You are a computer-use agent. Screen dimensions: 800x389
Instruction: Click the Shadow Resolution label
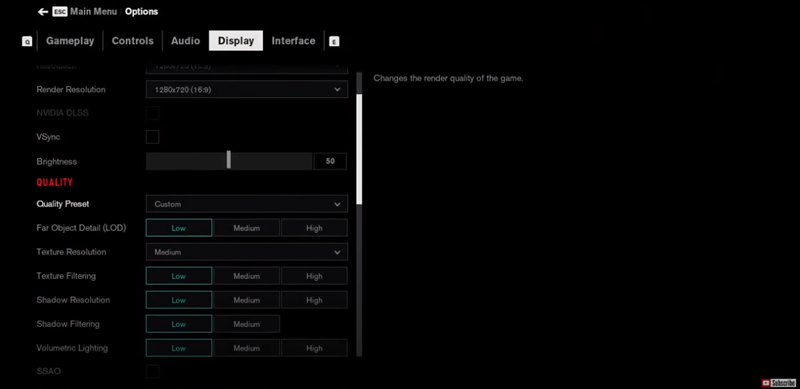(73, 300)
